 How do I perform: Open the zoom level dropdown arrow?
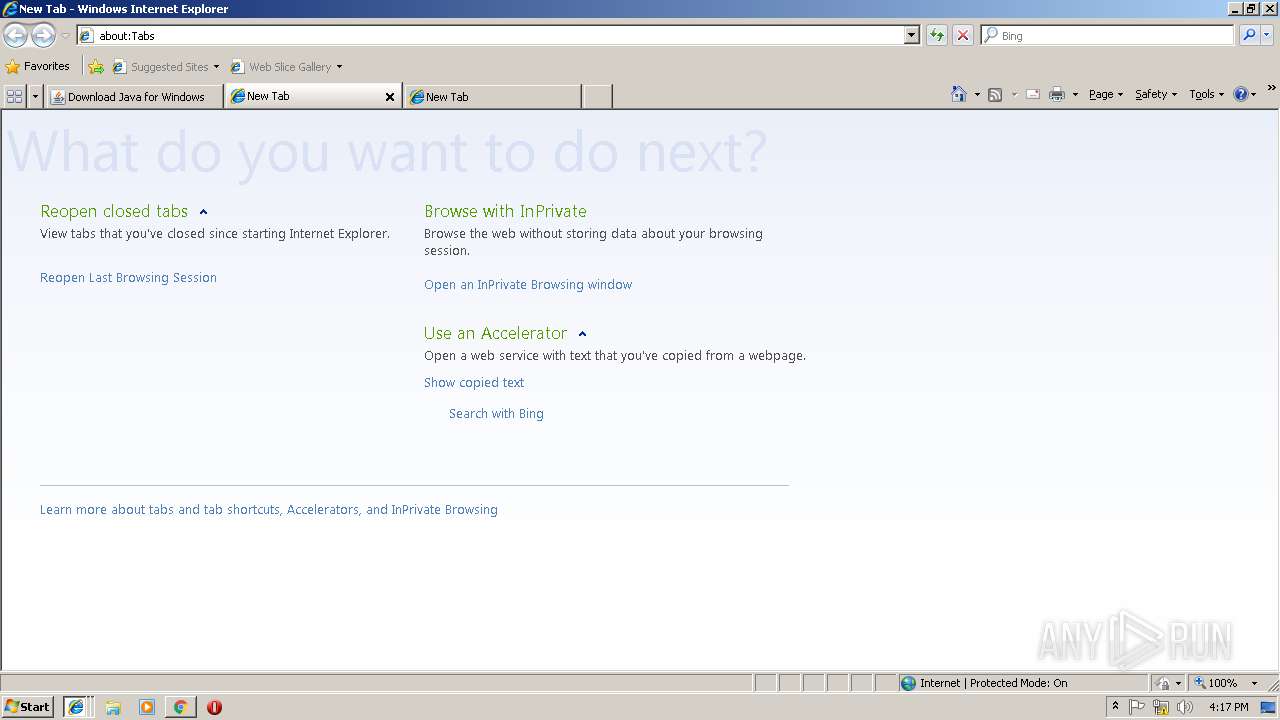(x=1254, y=683)
